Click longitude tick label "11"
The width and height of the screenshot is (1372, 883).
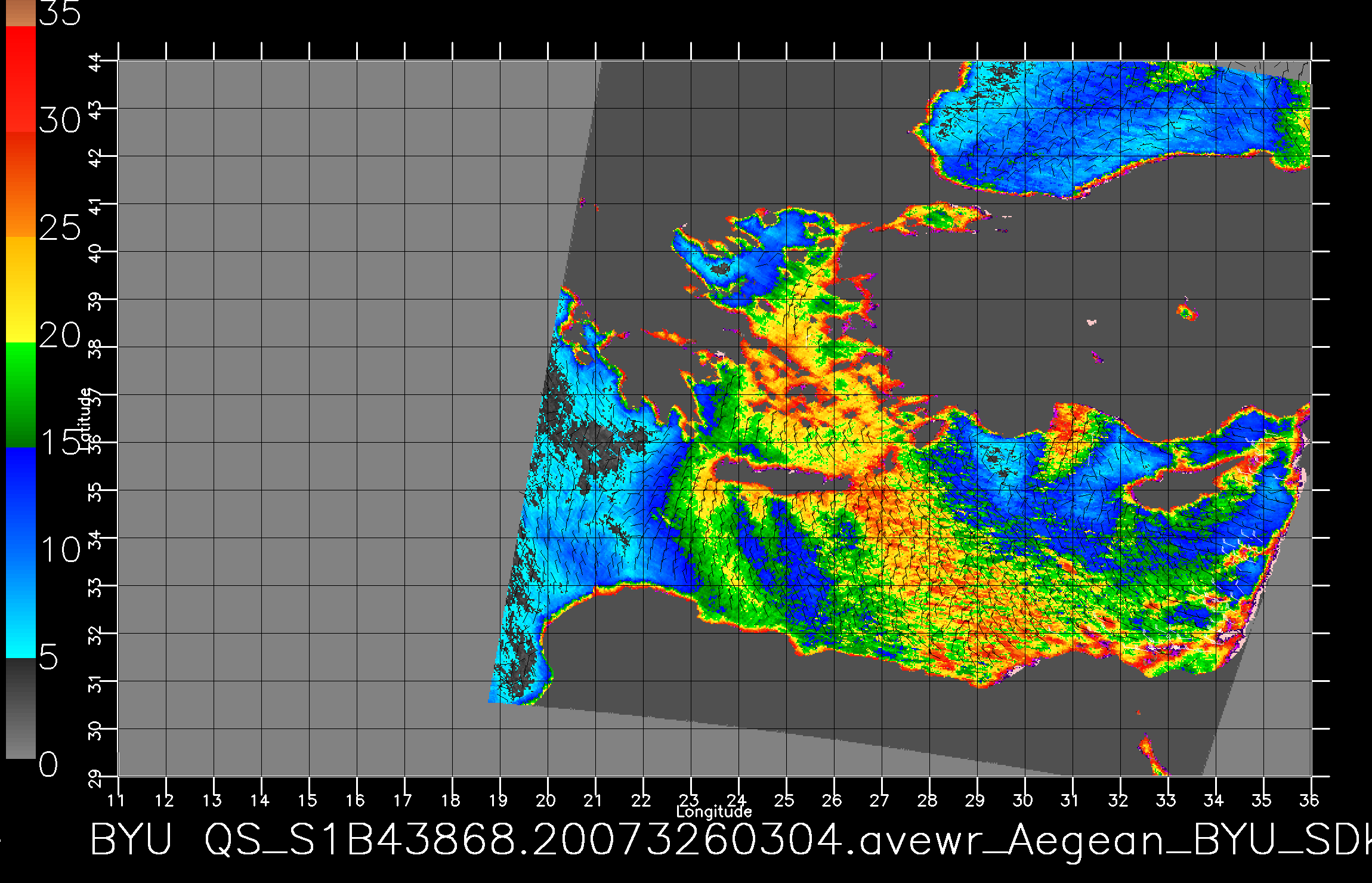pyautogui.click(x=116, y=800)
